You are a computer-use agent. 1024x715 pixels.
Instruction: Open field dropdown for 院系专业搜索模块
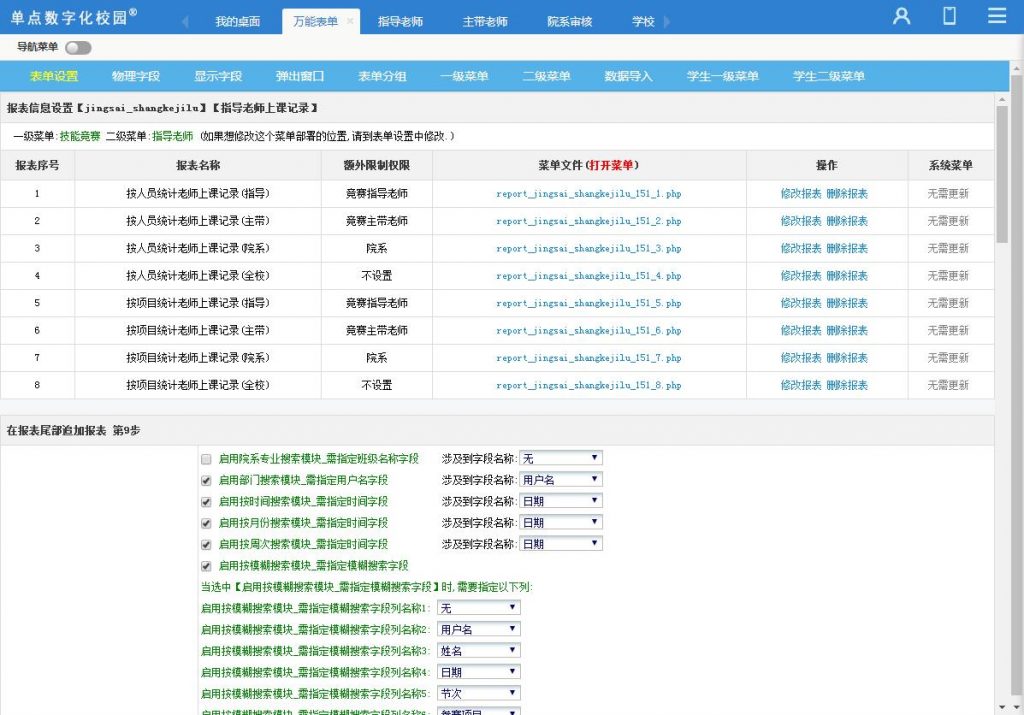point(560,458)
